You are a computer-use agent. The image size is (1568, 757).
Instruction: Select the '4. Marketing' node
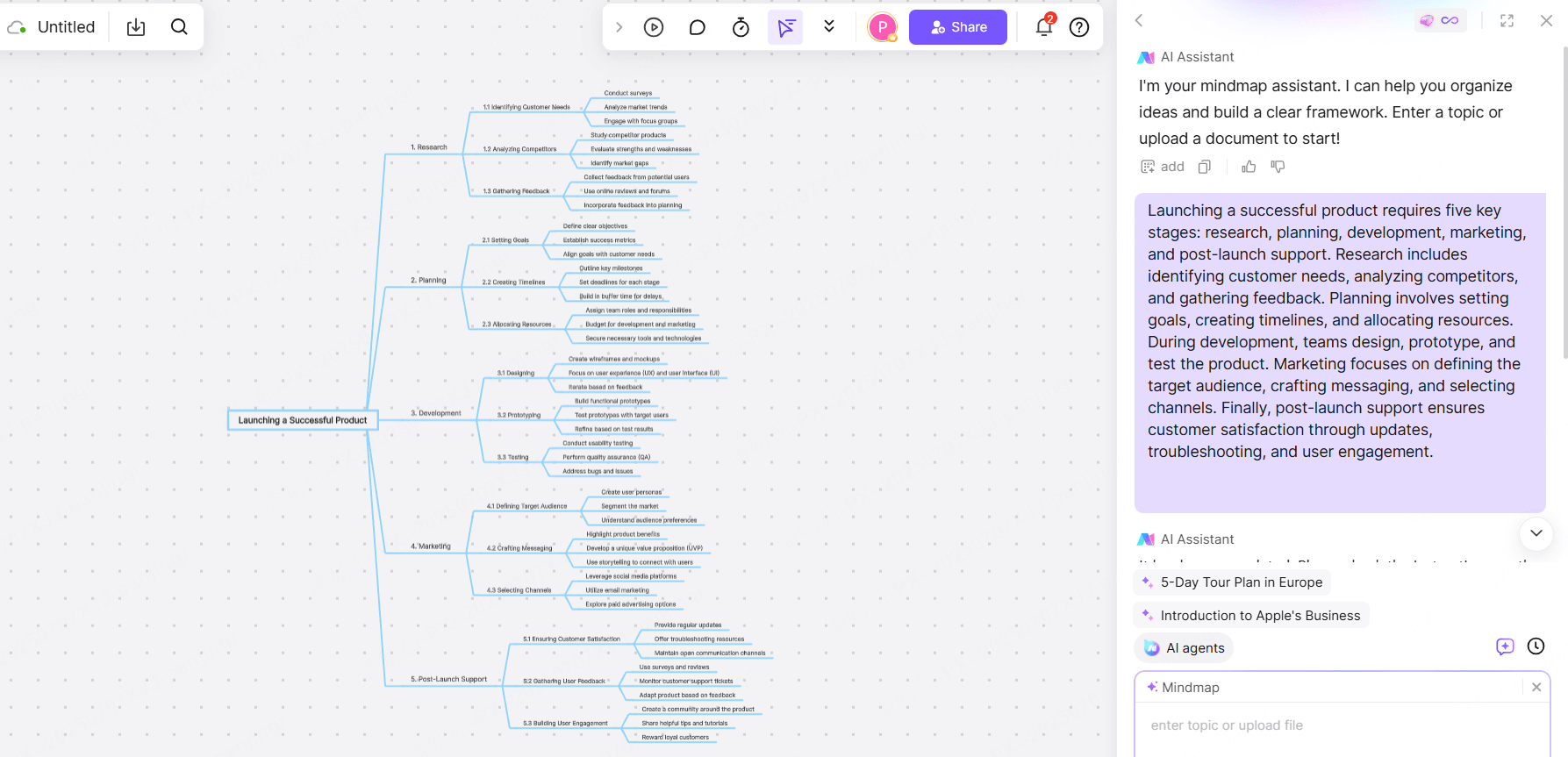(x=431, y=546)
